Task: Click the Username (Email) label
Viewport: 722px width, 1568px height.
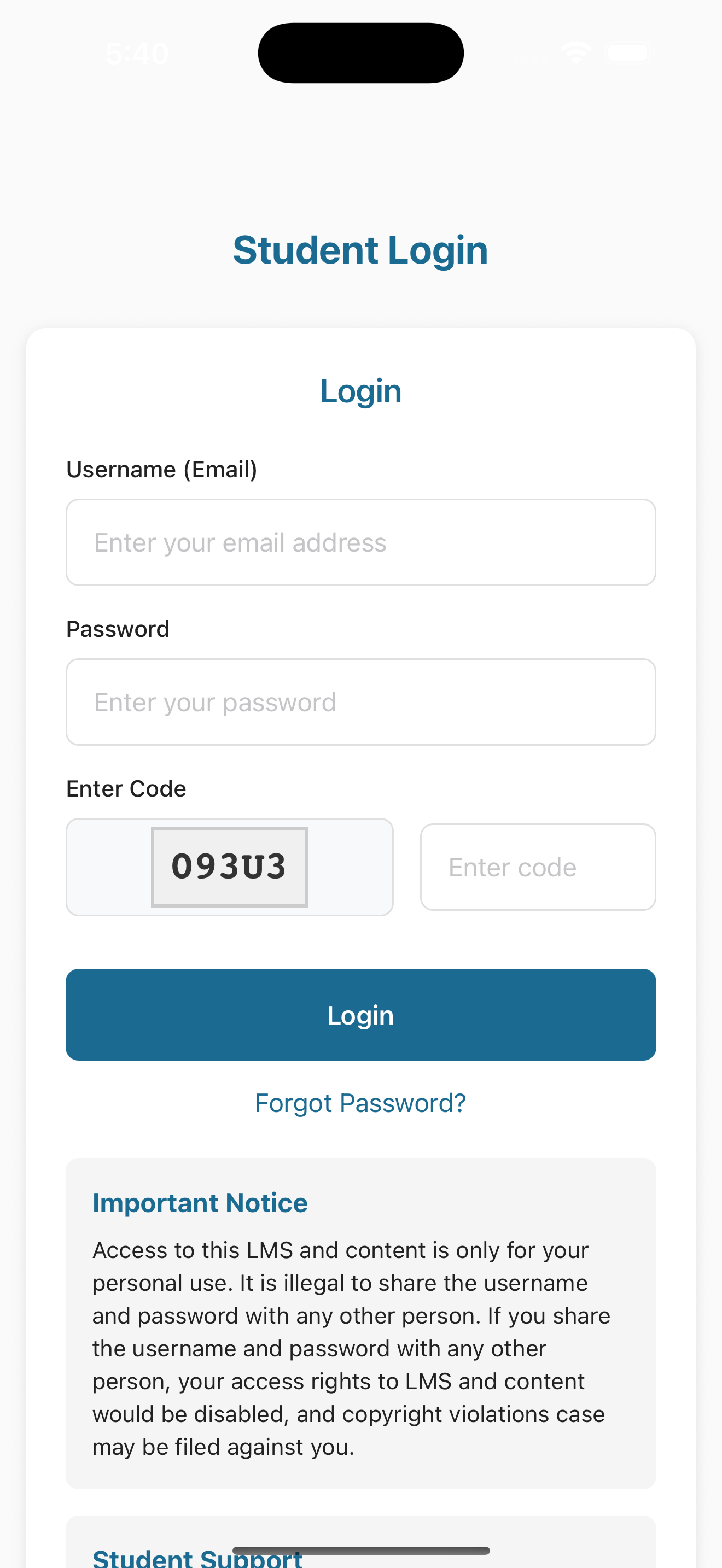Action: (x=161, y=469)
